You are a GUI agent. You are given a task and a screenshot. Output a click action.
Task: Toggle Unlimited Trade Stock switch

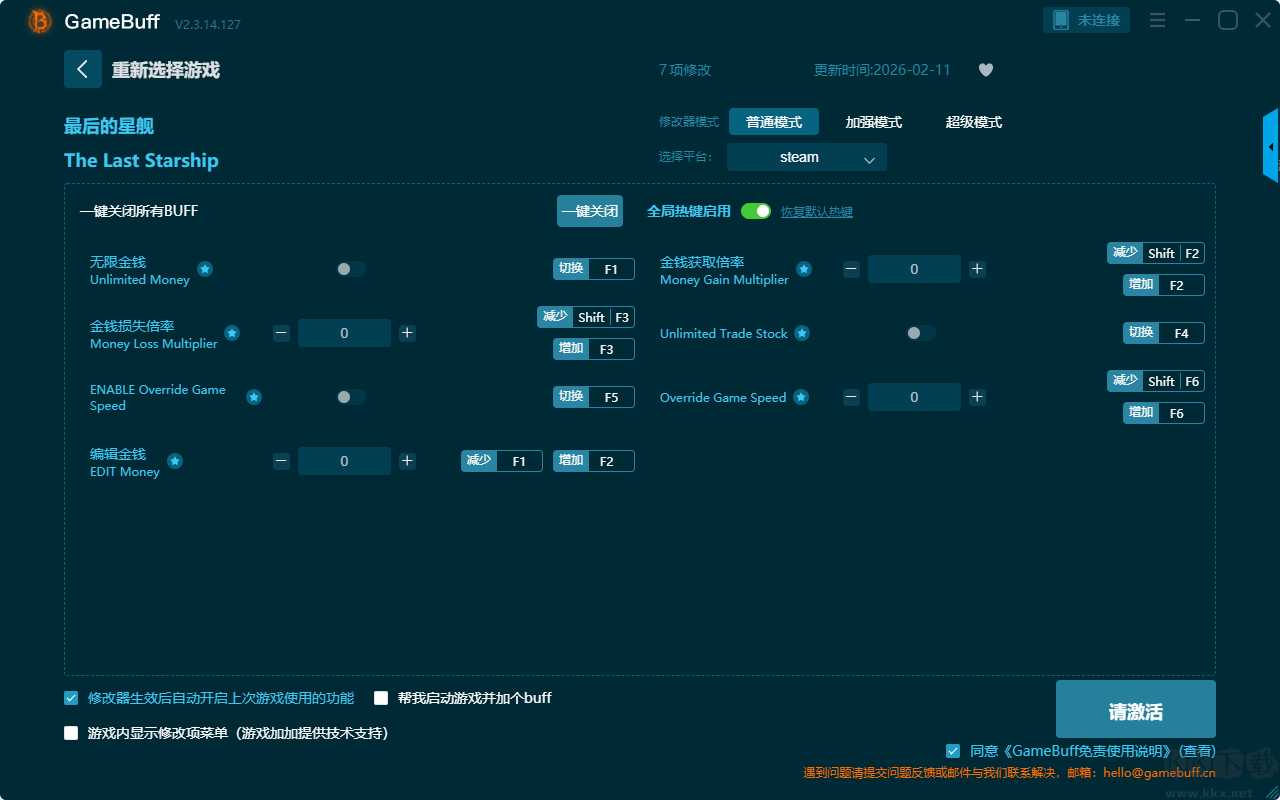coord(920,333)
